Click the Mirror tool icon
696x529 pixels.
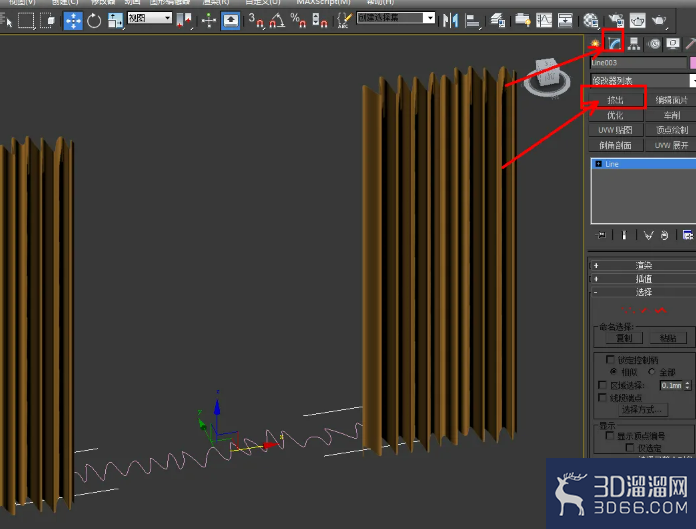click(451, 21)
